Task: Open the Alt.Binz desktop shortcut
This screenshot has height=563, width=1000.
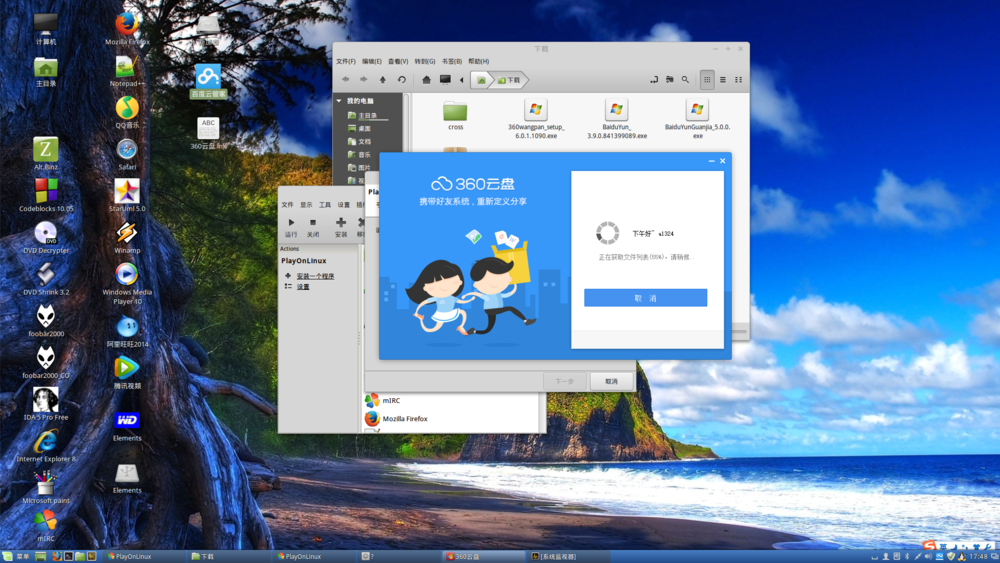Action: tap(46, 154)
